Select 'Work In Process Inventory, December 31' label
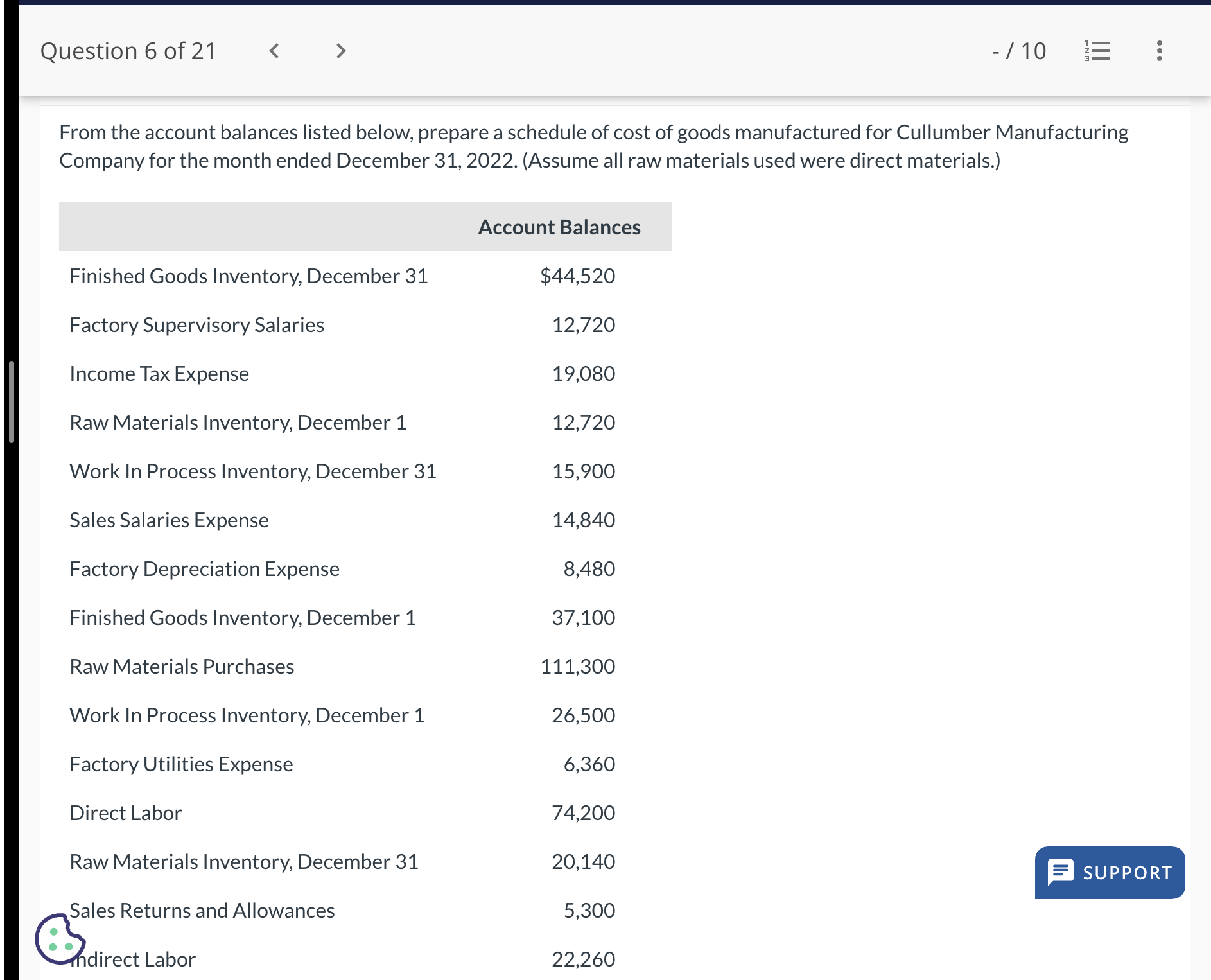Image resolution: width=1211 pixels, height=980 pixels. (x=253, y=471)
